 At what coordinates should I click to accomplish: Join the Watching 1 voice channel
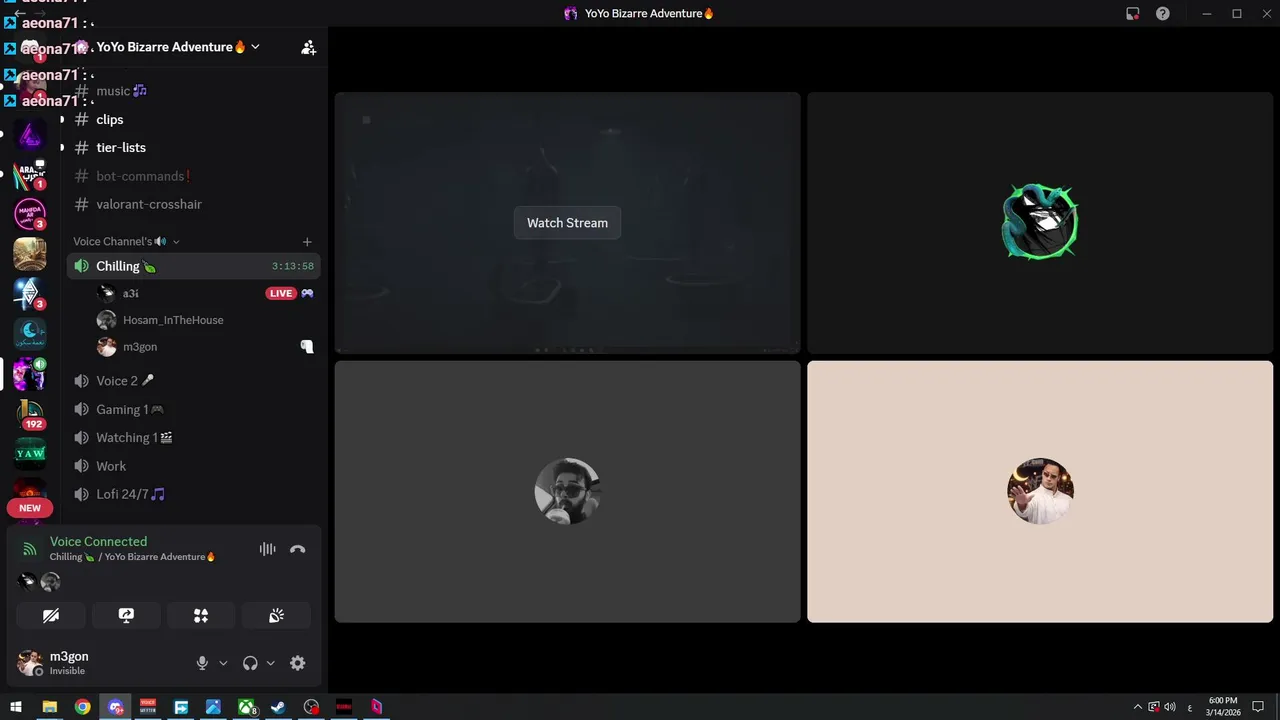click(x=194, y=437)
